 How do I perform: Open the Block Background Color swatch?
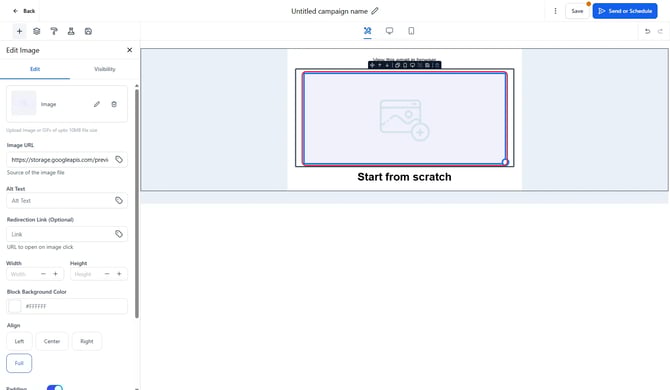pyautogui.click(x=15, y=306)
